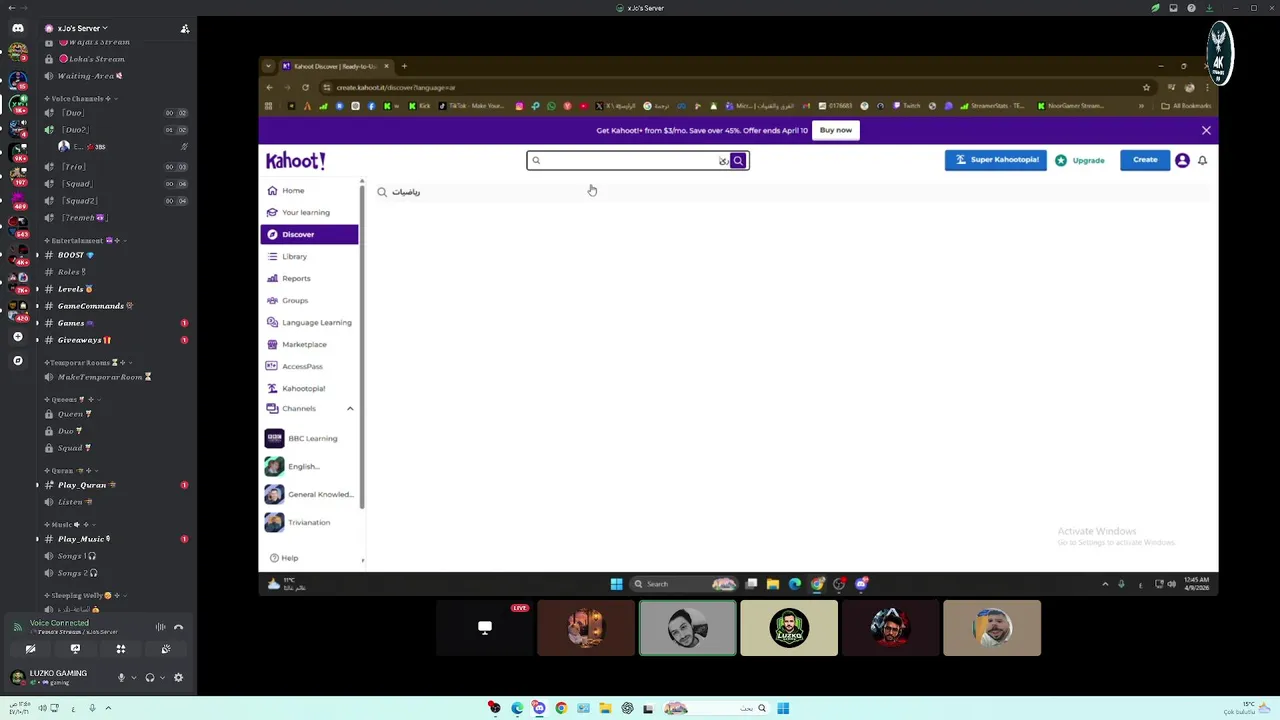Screen dimensions: 1280x720
Task: Open the Kahoot profile account icon
Action: pos(1182,160)
